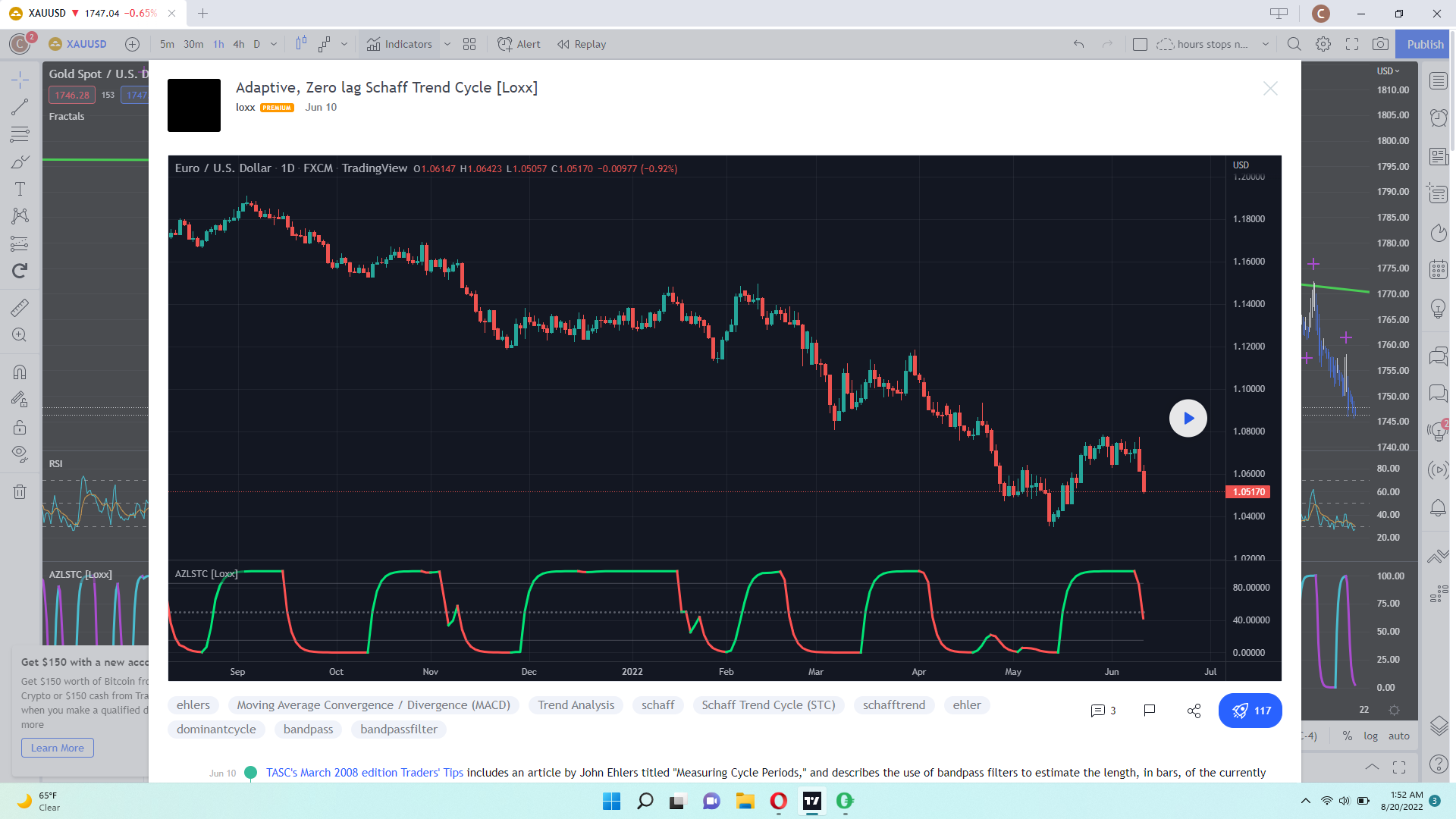Toggle auto scale on price axis
The image size is (1456, 819).
pos(1398,736)
